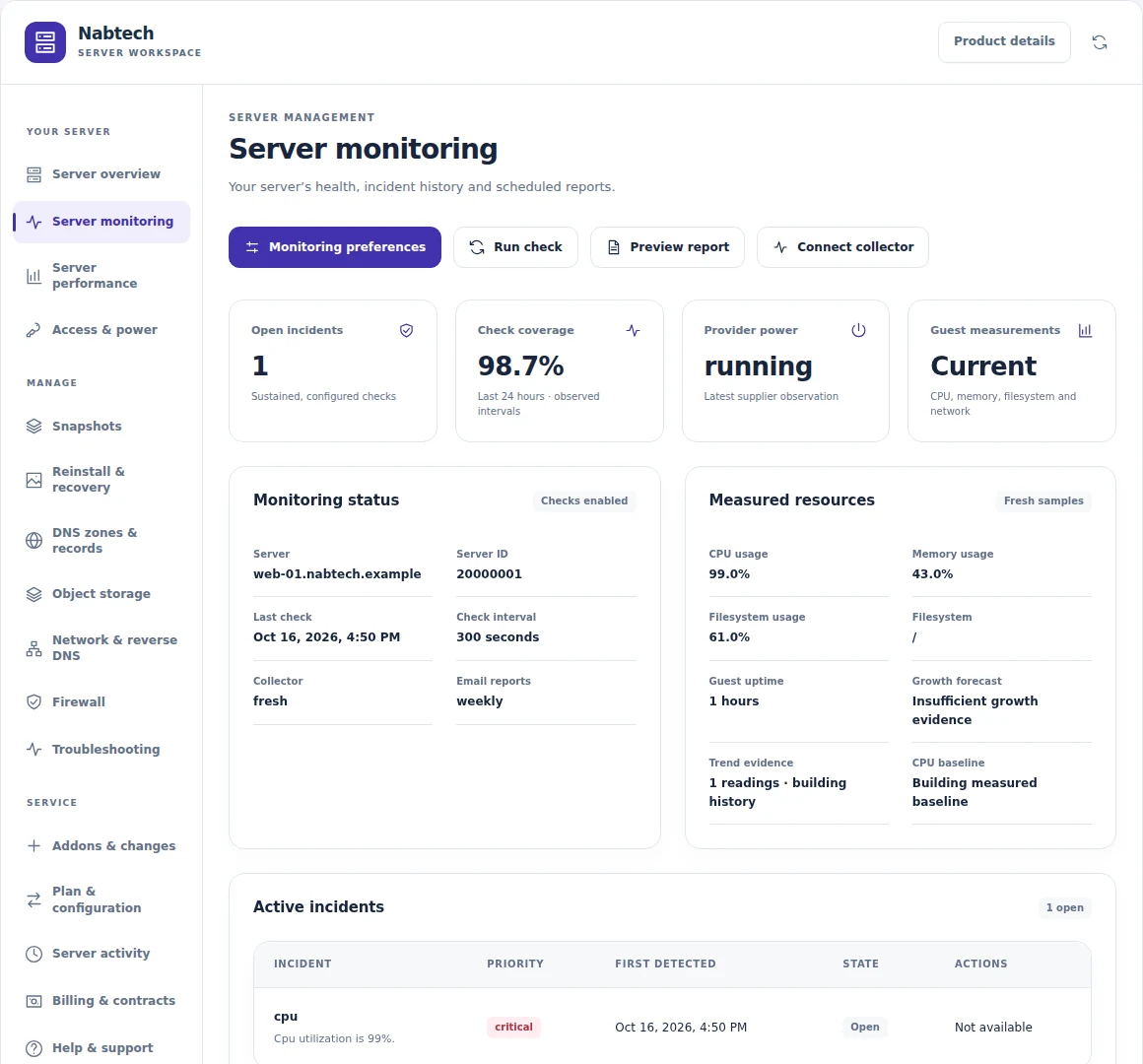Click the refresh icon beside Product details
The width and height of the screenshot is (1143, 1064).
click(x=1100, y=42)
